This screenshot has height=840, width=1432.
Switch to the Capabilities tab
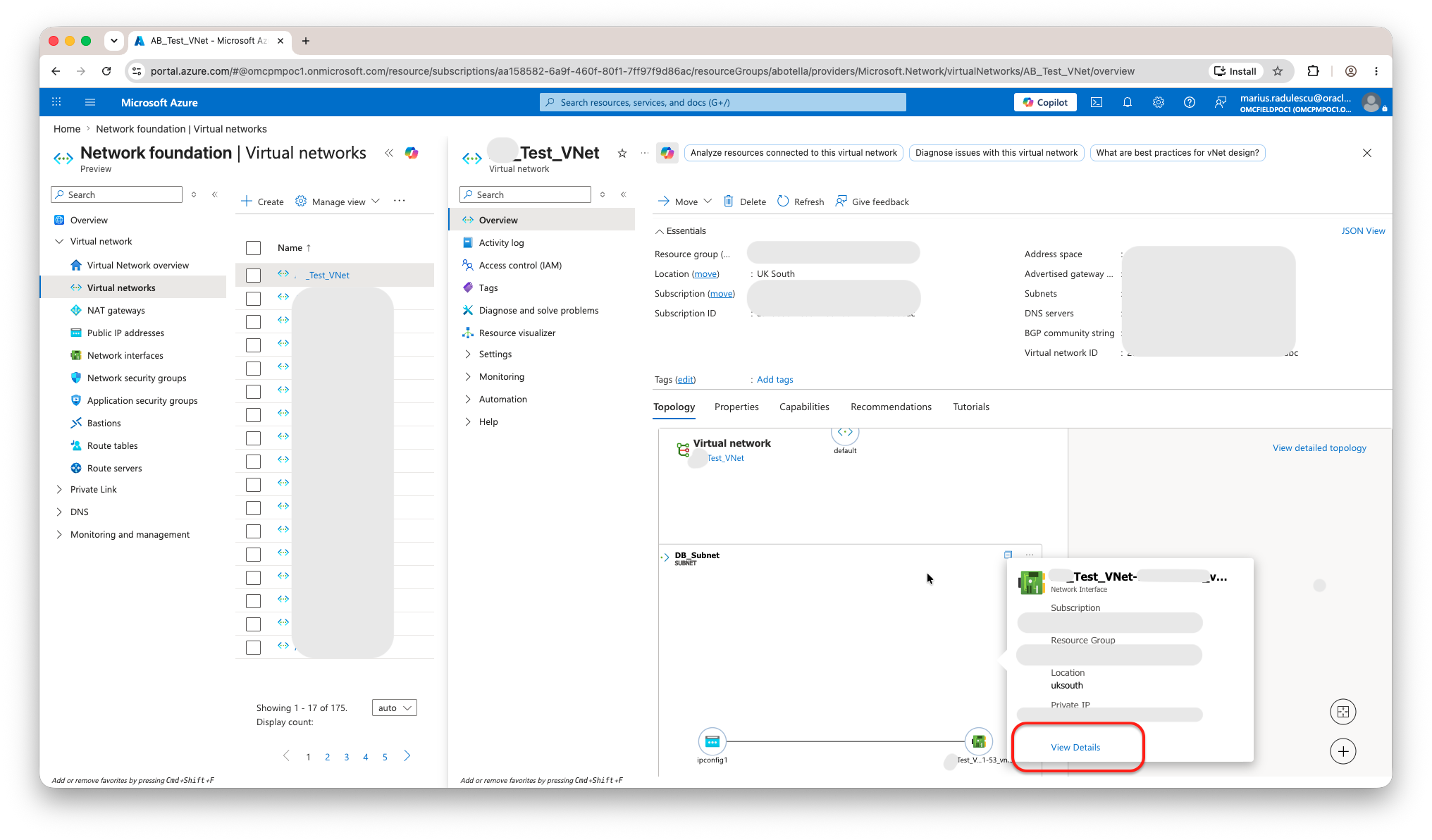804,407
